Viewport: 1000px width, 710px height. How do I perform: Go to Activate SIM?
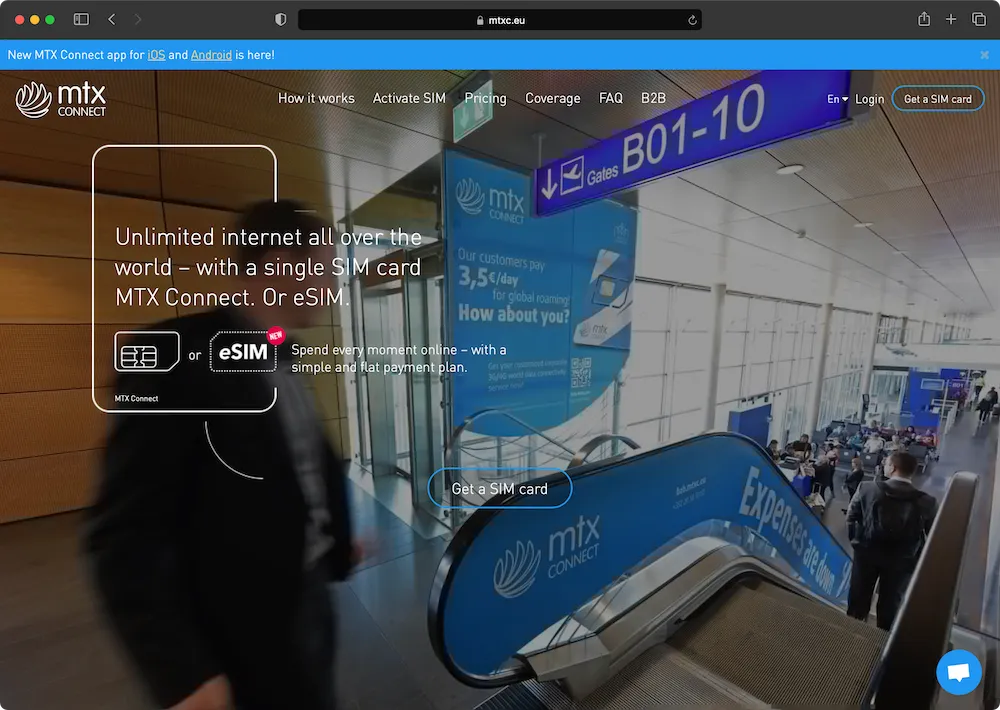click(409, 98)
